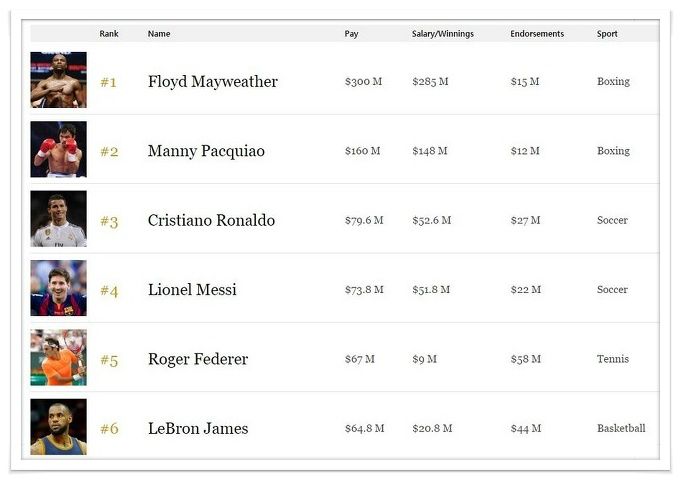
Task: Select Roger Federer's tennis photo thumbnail
Action: (58, 358)
